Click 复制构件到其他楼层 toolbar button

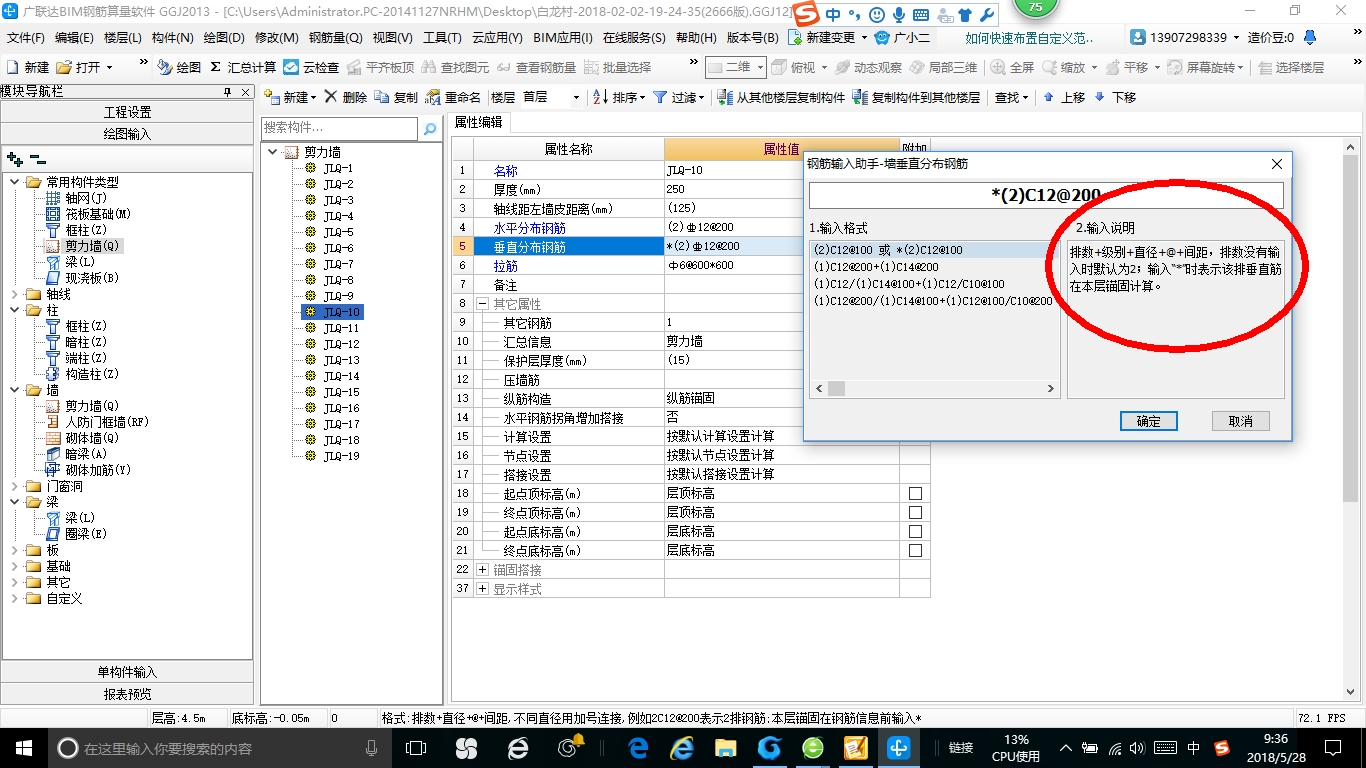[917, 97]
